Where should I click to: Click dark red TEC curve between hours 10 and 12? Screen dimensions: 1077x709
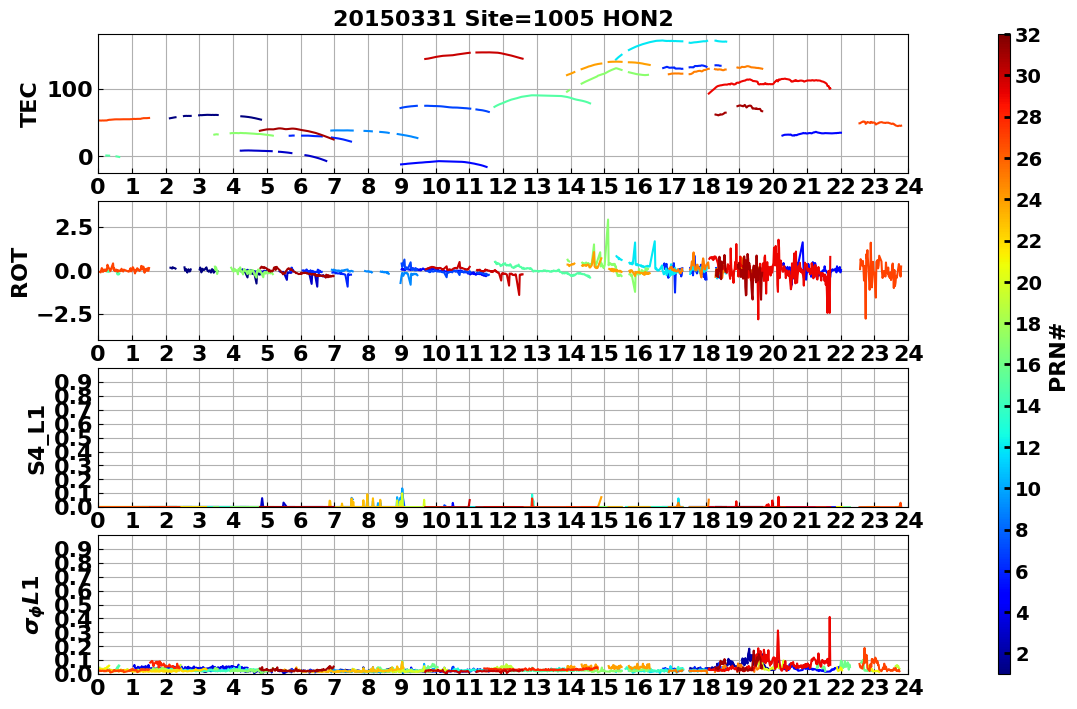coord(474,54)
